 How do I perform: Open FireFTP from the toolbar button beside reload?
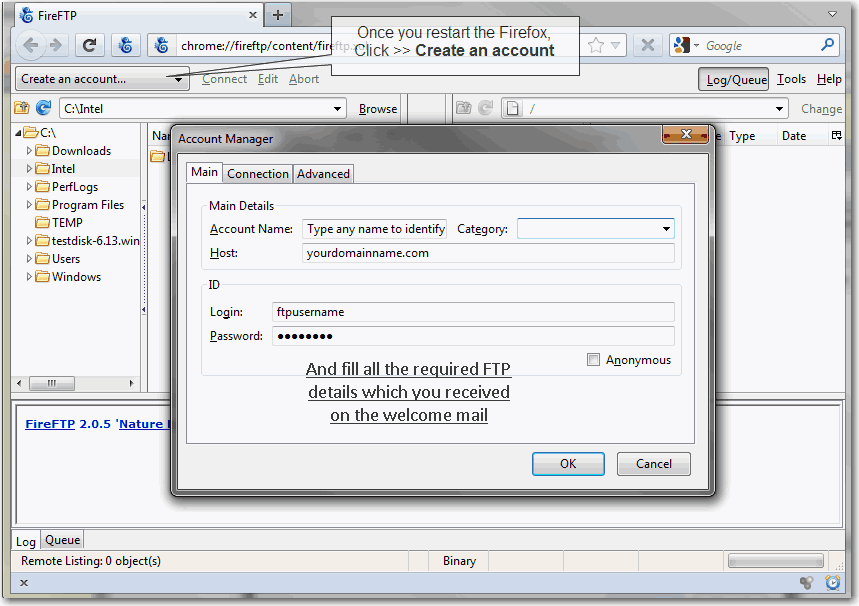(x=125, y=45)
